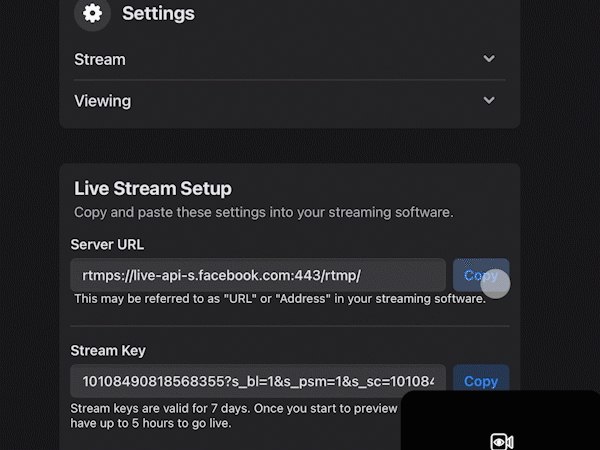This screenshot has height=450, width=600.
Task: Copy the Stream Key
Action: pyautogui.click(x=481, y=381)
